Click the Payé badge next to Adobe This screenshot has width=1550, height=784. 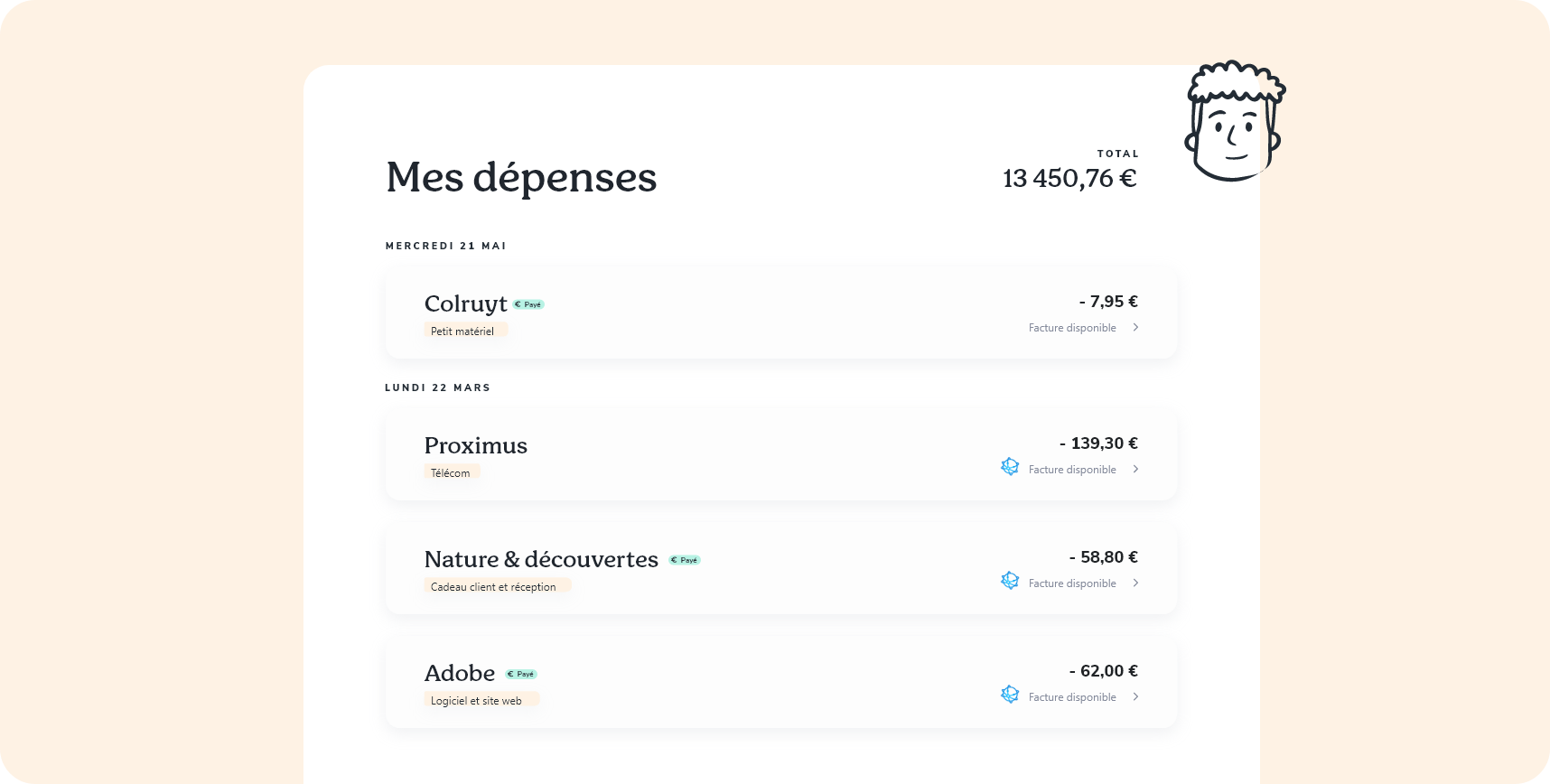[x=521, y=674]
